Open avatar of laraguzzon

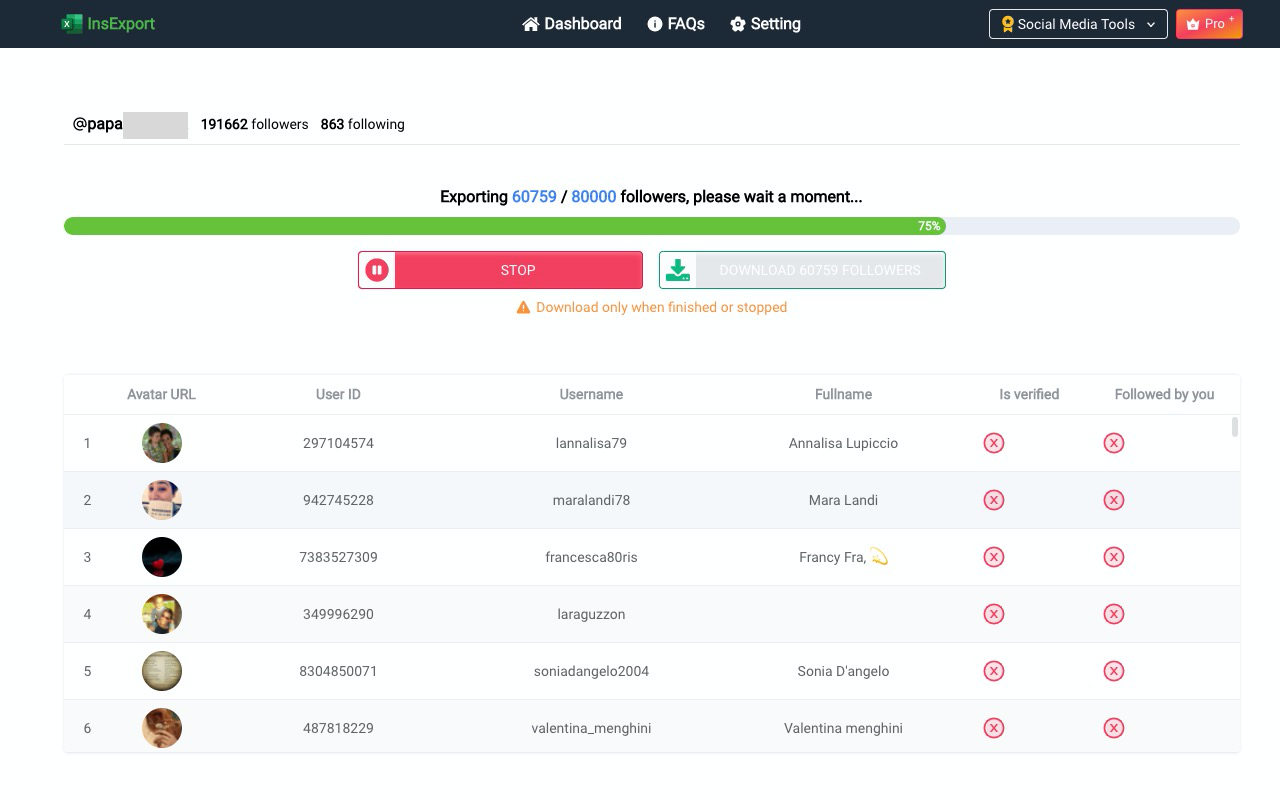pyautogui.click(x=162, y=614)
